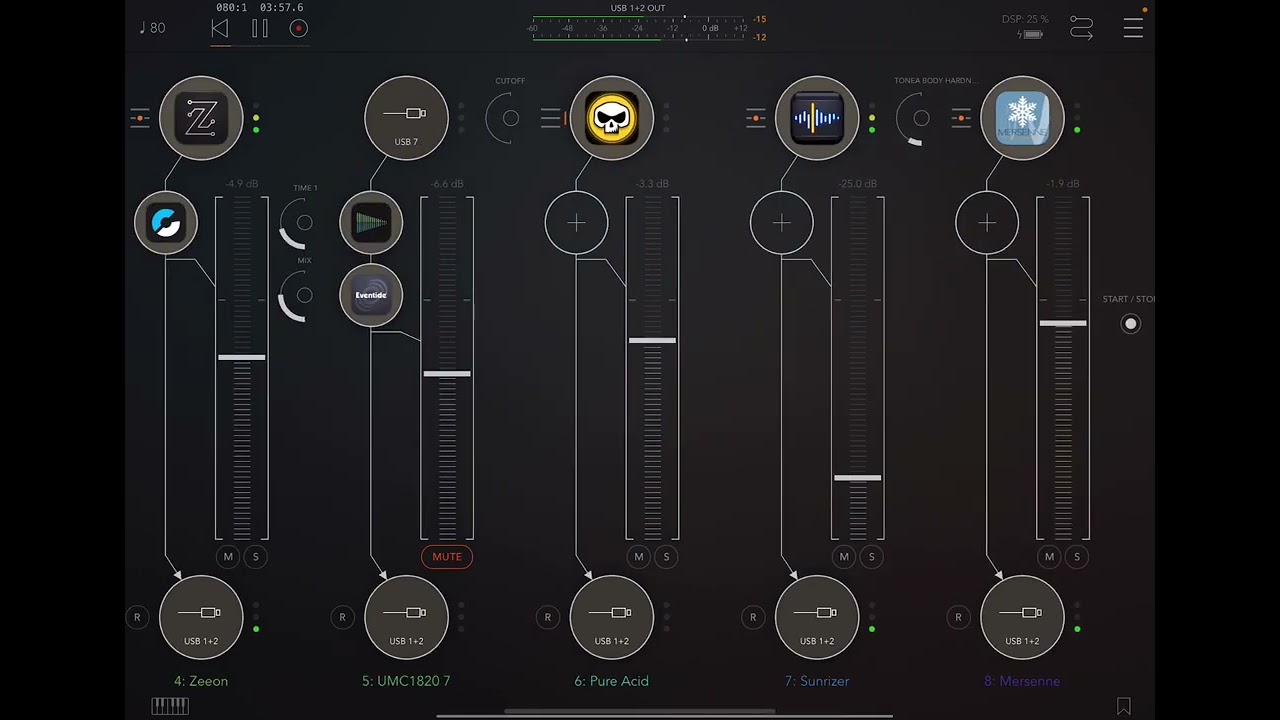Mute the Sunrizer channel
This screenshot has height=720, width=1280.
(x=844, y=557)
